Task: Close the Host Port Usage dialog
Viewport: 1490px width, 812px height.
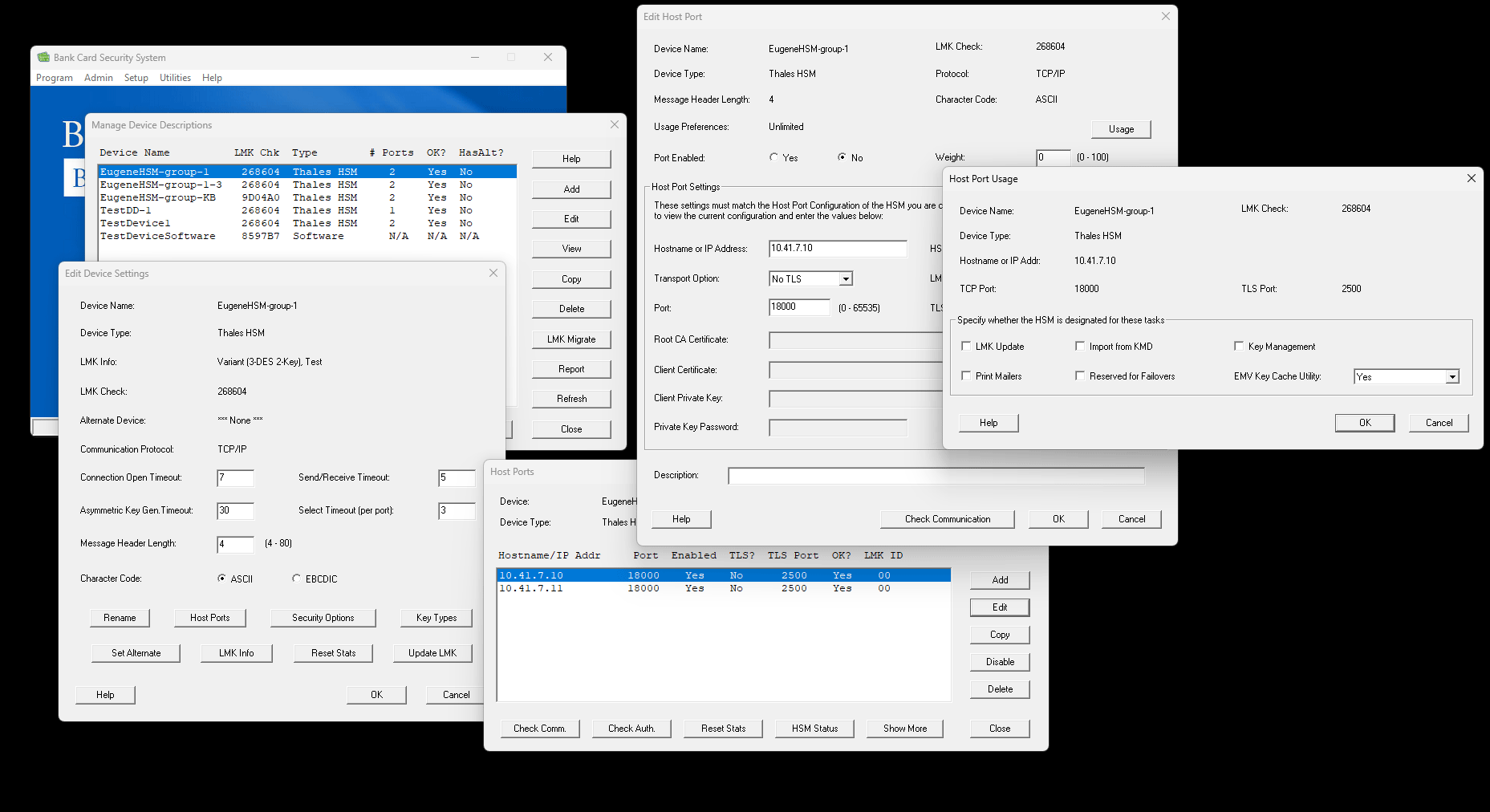Action: (1471, 178)
